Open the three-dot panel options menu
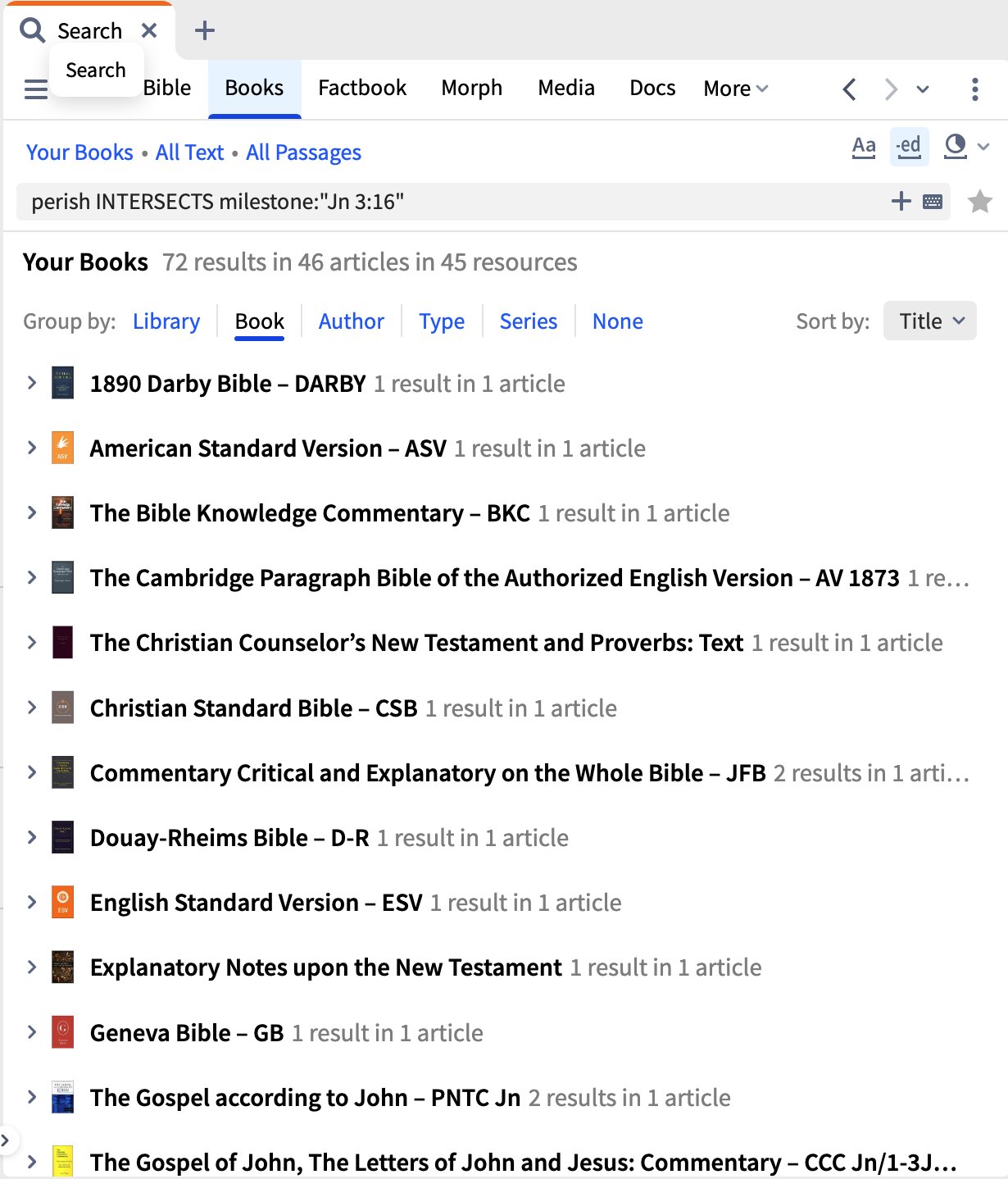The image size is (1008, 1179). (x=974, y=89)
